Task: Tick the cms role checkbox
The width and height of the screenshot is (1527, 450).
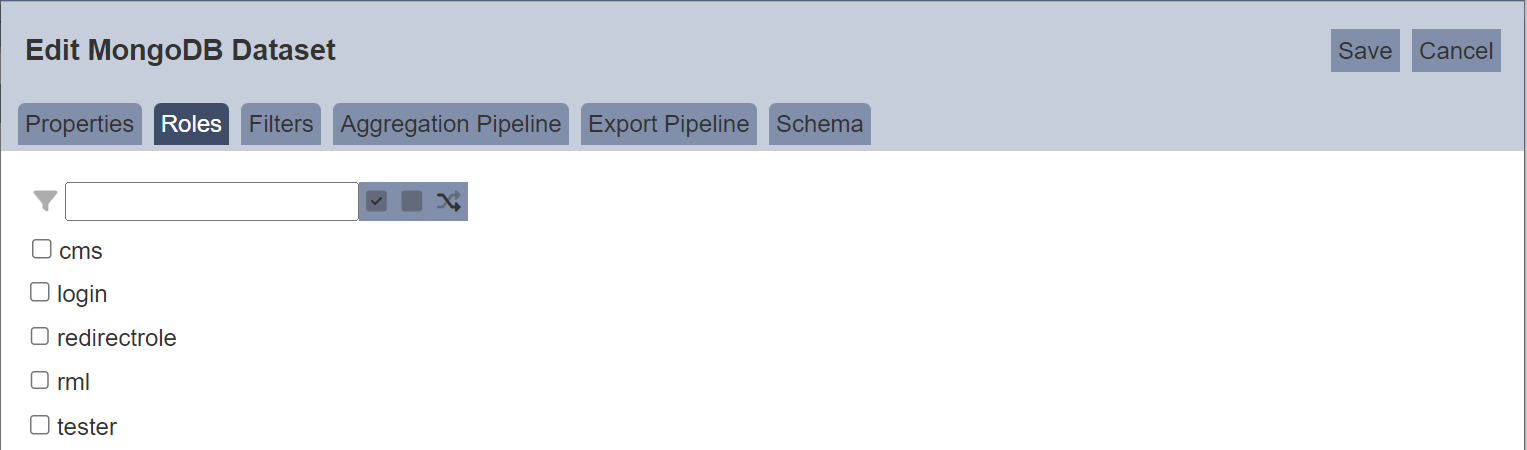Action: click(x=41, y=248)
